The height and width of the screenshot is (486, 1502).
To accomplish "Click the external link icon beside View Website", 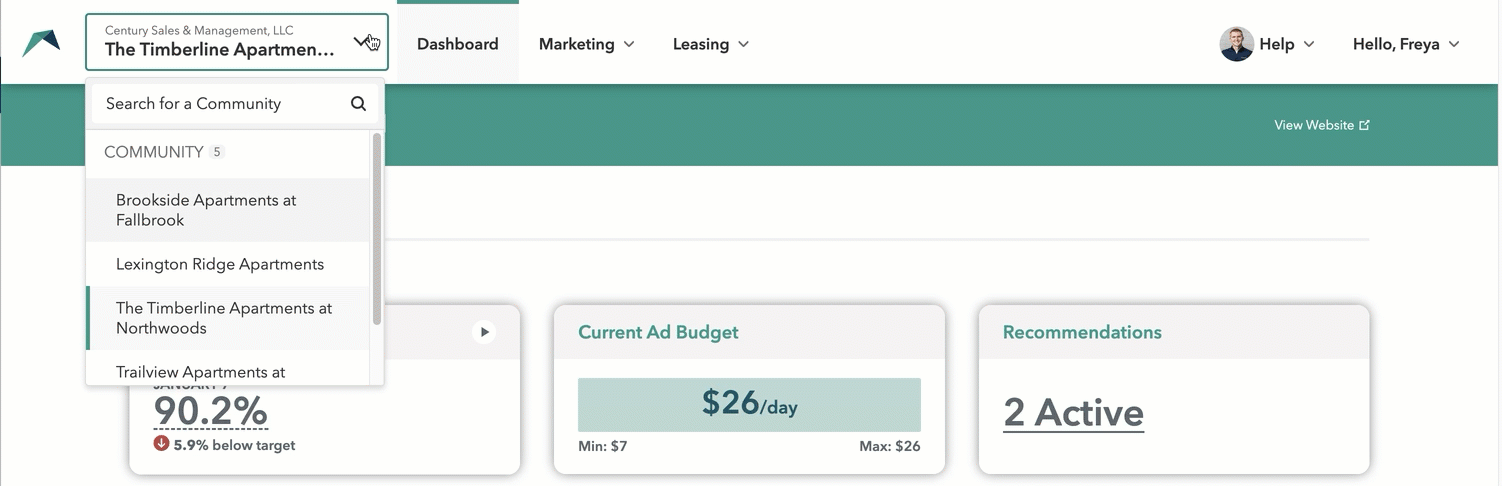I will click(x=1365, y=125).
